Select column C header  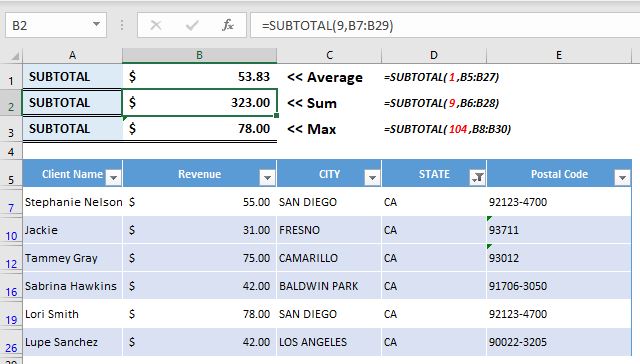(x=329, y=55)
